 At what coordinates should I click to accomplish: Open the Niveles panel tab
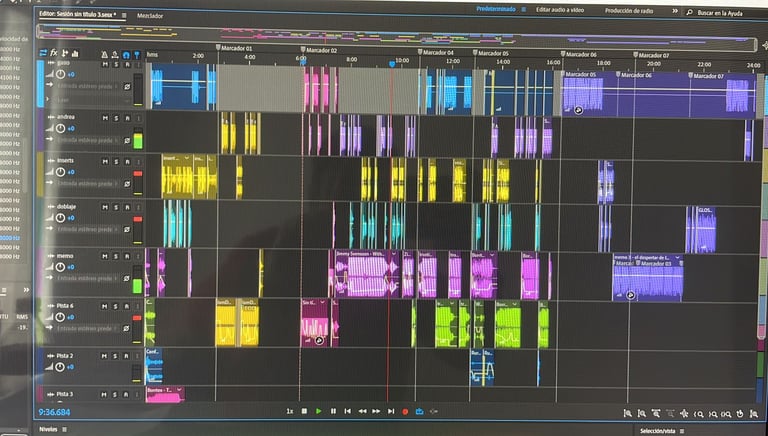pyautogui.click(x=48, y=429)
